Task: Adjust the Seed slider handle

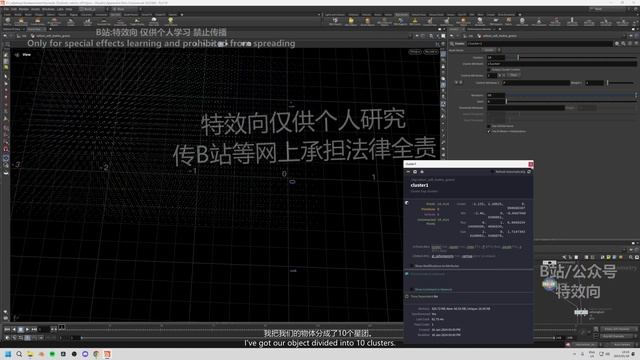Action: coord(507,101)
